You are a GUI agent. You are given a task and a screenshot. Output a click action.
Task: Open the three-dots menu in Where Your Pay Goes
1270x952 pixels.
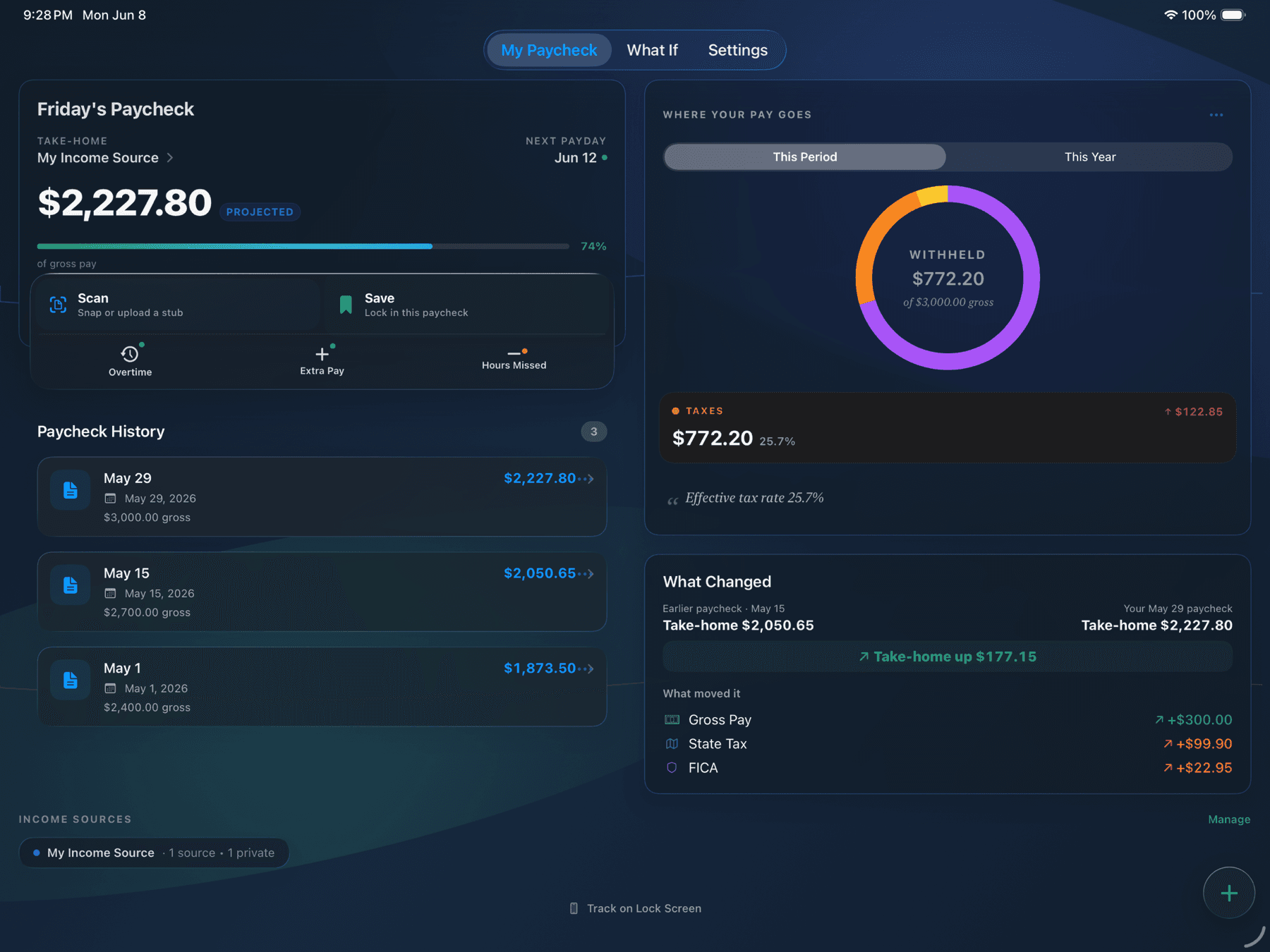click(x=1216, y=115)
